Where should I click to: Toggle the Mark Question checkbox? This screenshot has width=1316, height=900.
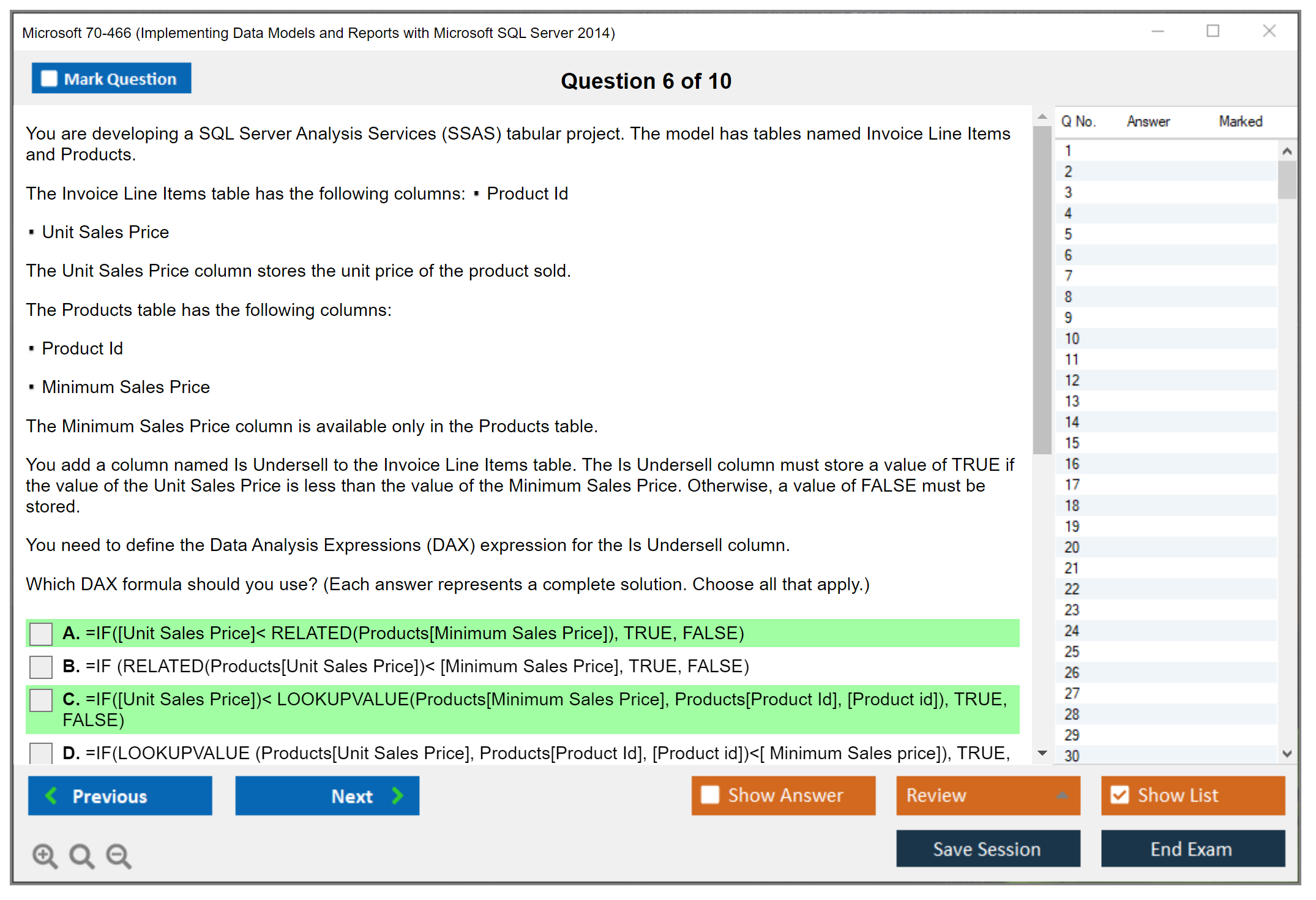click(49, 79)
